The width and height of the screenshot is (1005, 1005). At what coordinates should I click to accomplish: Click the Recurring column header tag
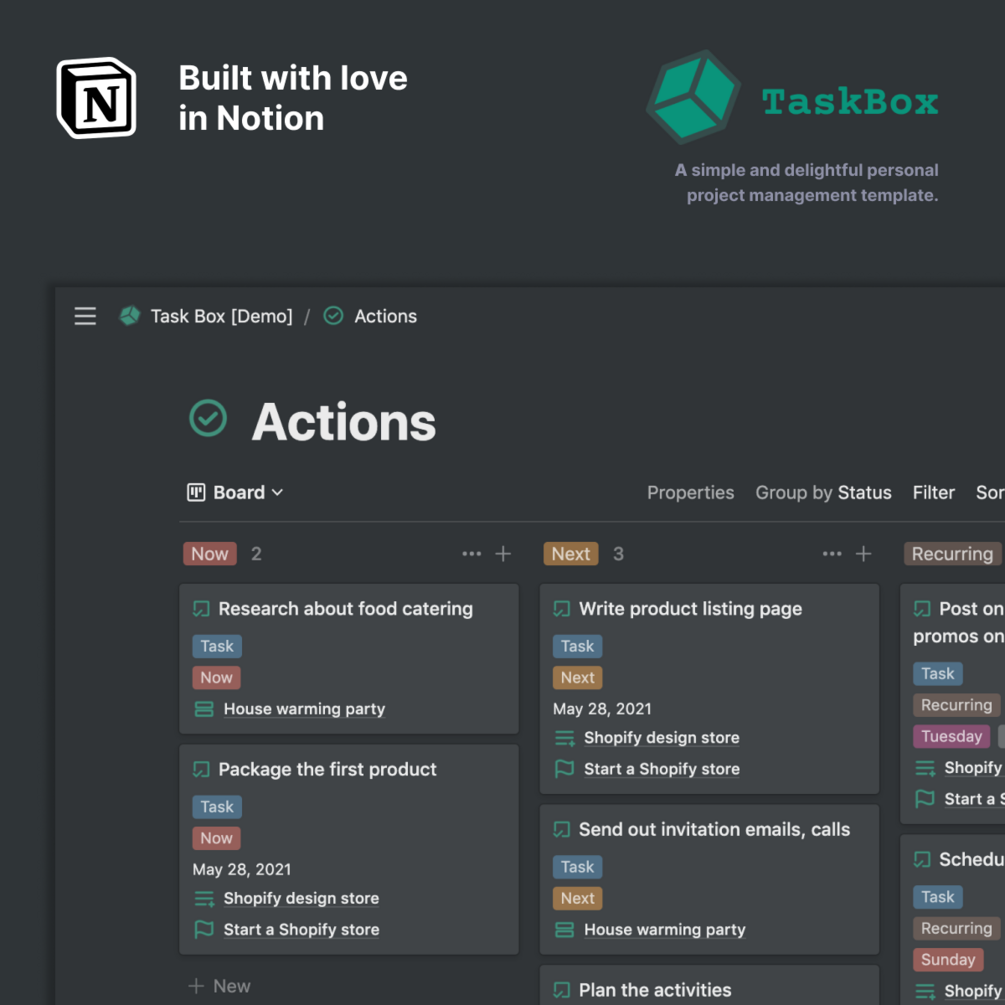coord(952,554)
